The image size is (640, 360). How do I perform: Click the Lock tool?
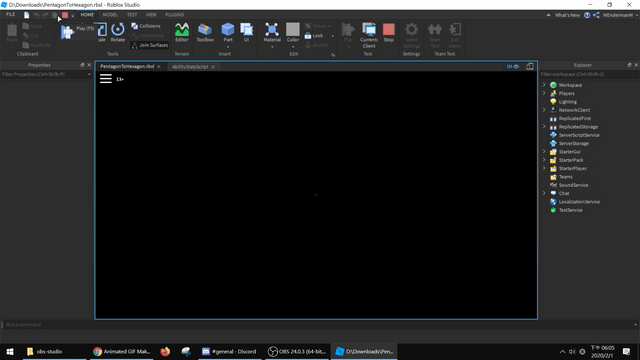pyautogui.click(x=314, y=36)
